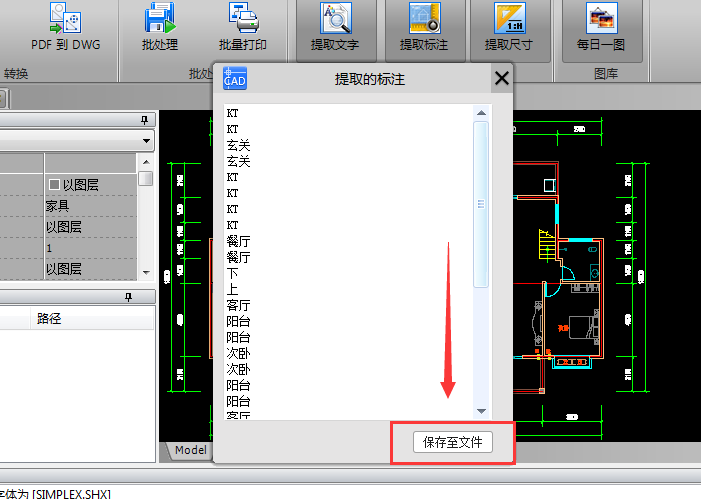The width and height of the screenshot is (701, 499).
Task: Close the 提取的标注 dialog
Action: [x=501, y=79]
